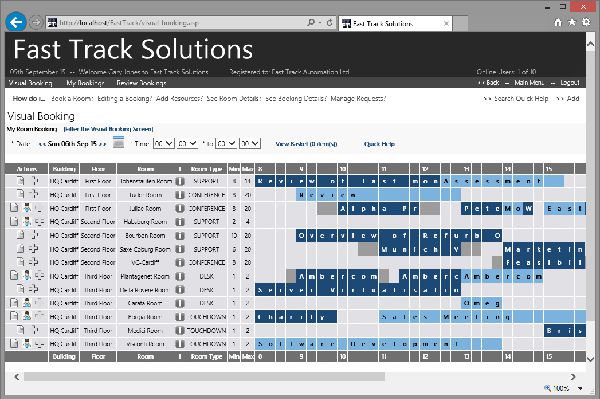Open the My Bookings menu item
This screenshot has width=600, height=399.
pyautogui.click(x=85, y=83)
